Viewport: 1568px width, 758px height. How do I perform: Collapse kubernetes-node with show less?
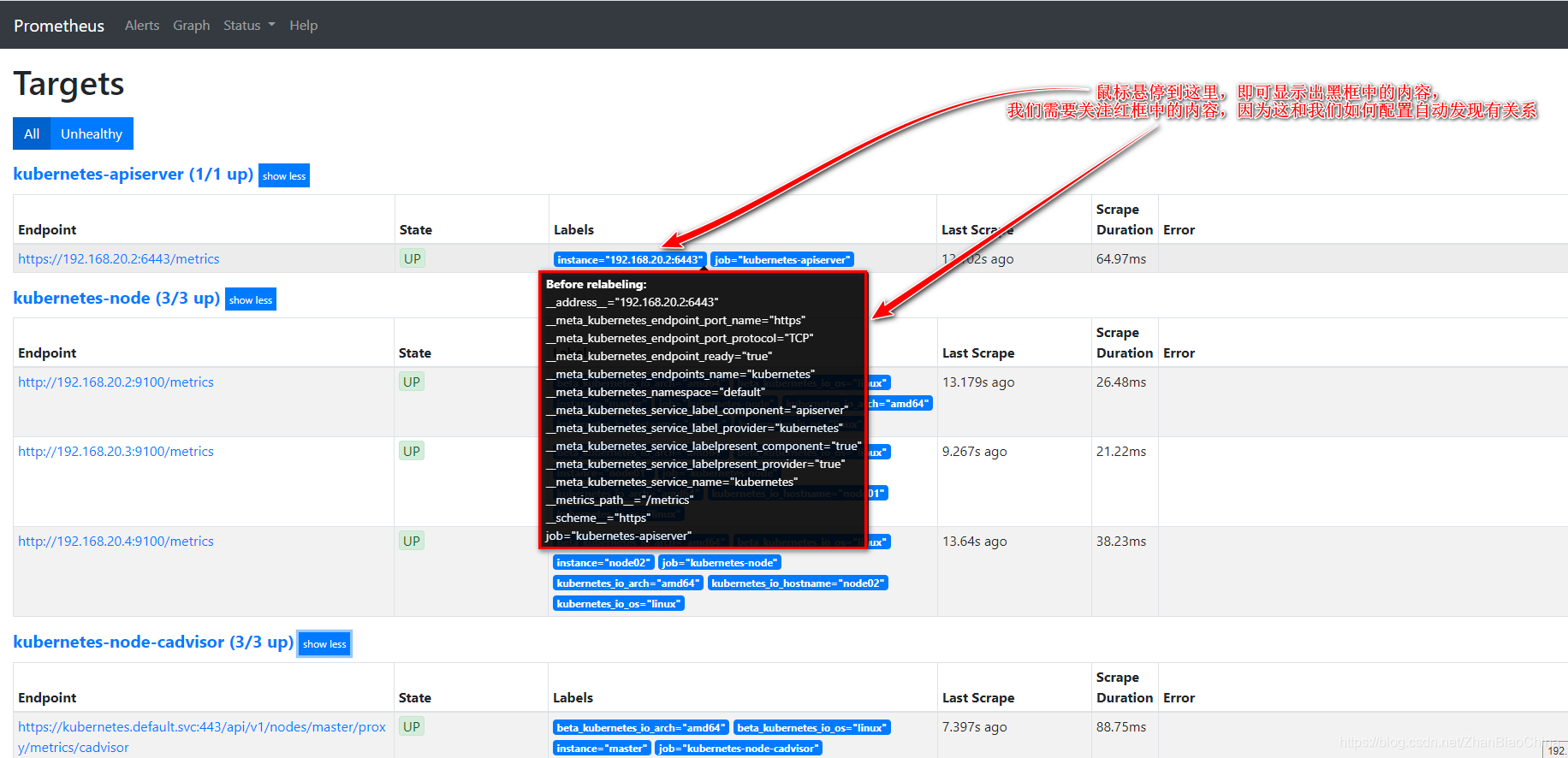coord(251,299)
